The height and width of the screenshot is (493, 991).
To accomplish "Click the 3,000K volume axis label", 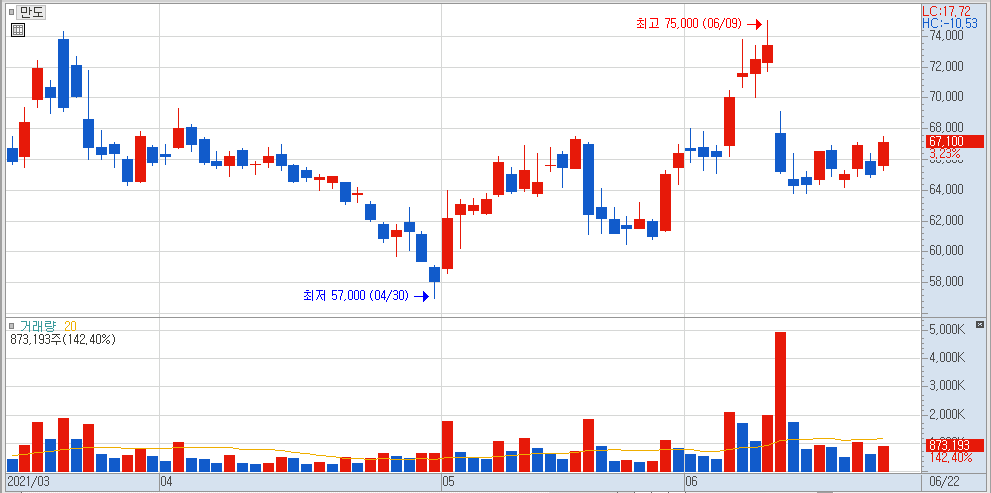I will [945, 386].
